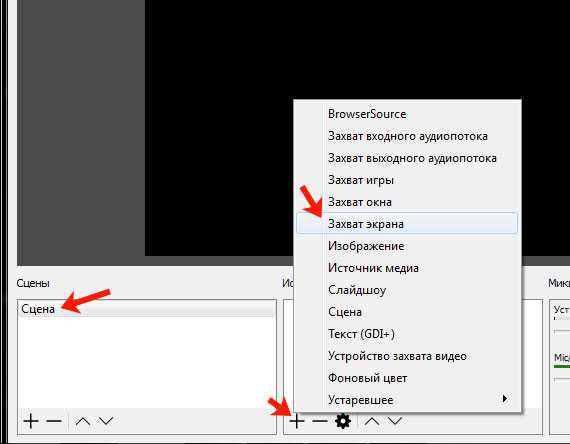Add a new scene with plus icon
Screen dimensions: 570x444
pos(31,421)
